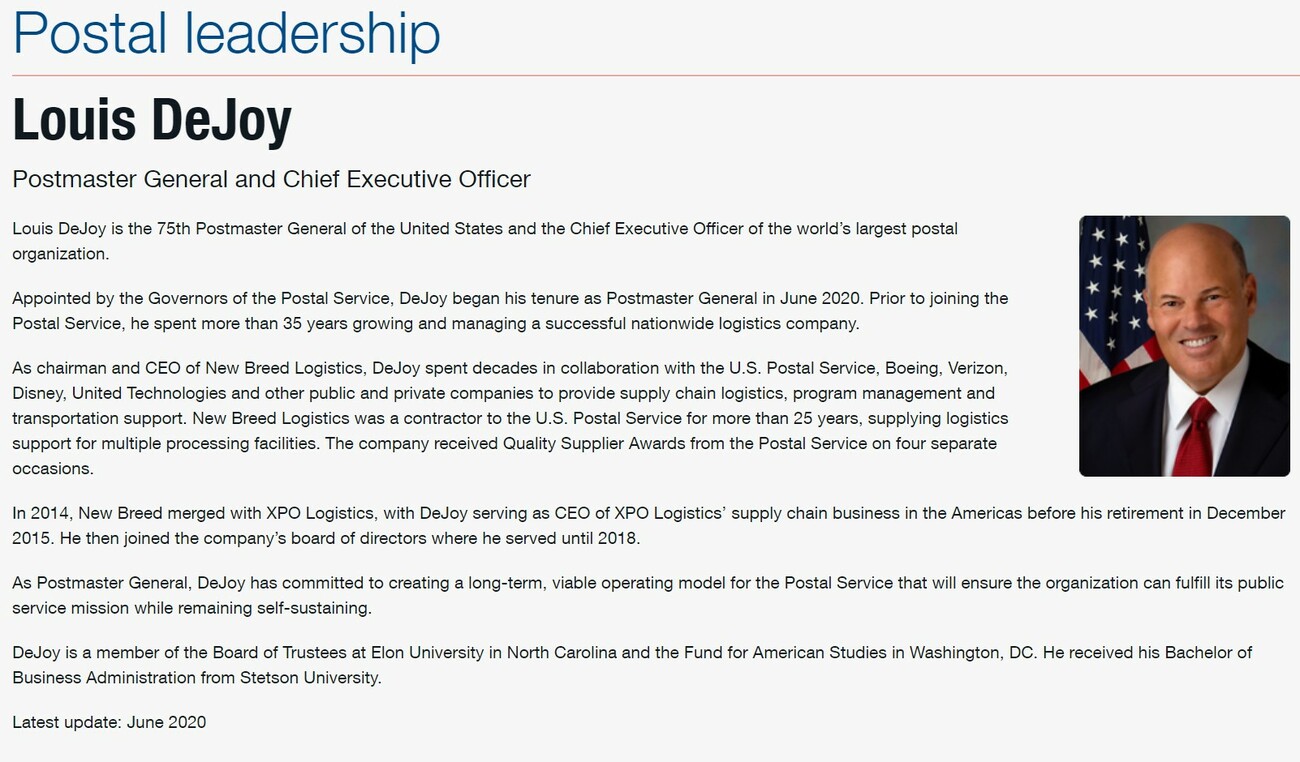This screenshot has width=1300, height=762.
Task: Select the Postmaster General and Chief Executive Officer subtitle
Action: (271, 179)
